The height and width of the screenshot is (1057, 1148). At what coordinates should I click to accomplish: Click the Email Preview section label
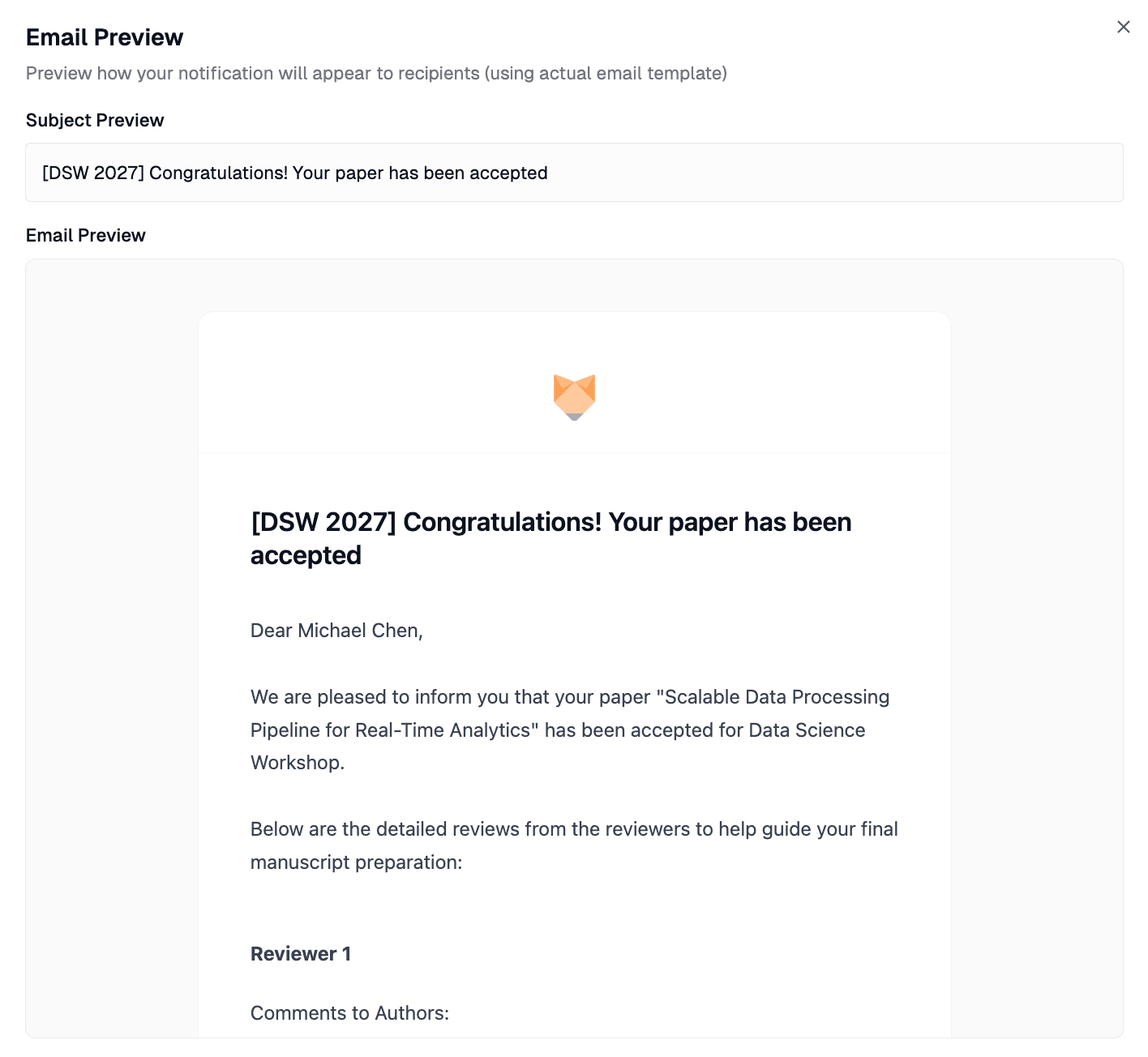(85, 235)
